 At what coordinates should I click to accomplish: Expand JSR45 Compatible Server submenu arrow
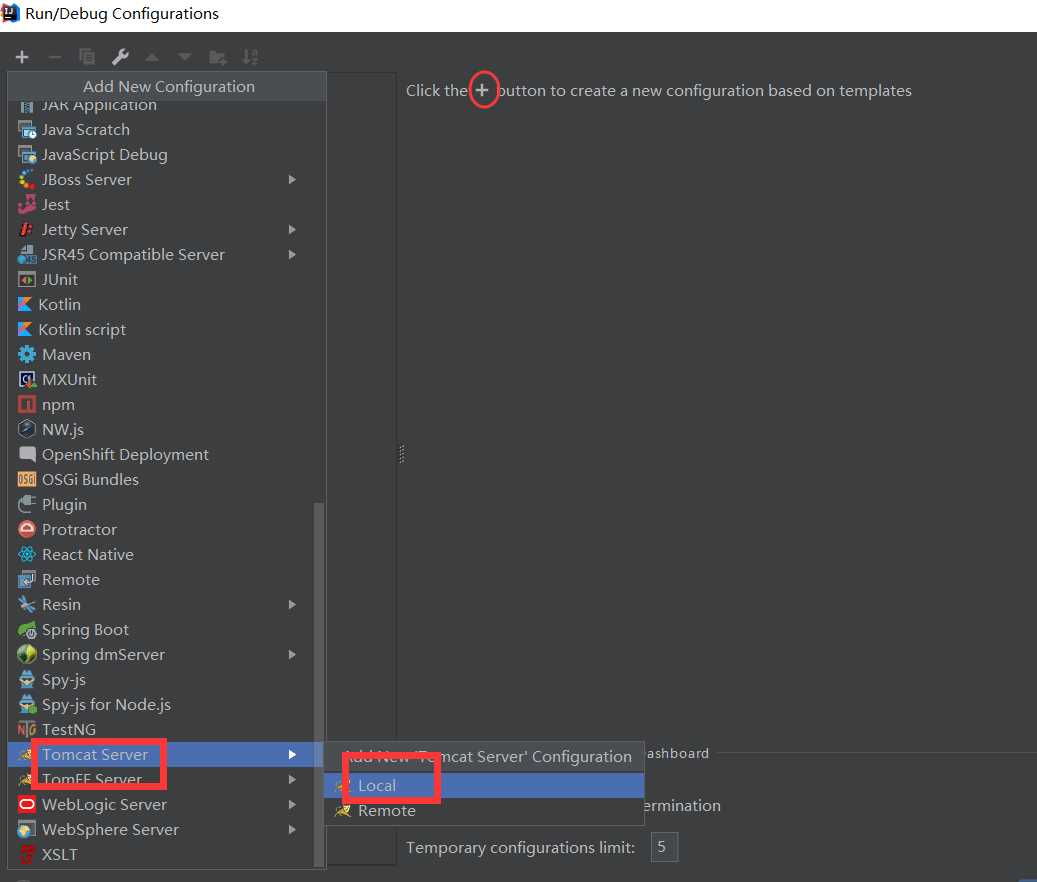[292, 255]
